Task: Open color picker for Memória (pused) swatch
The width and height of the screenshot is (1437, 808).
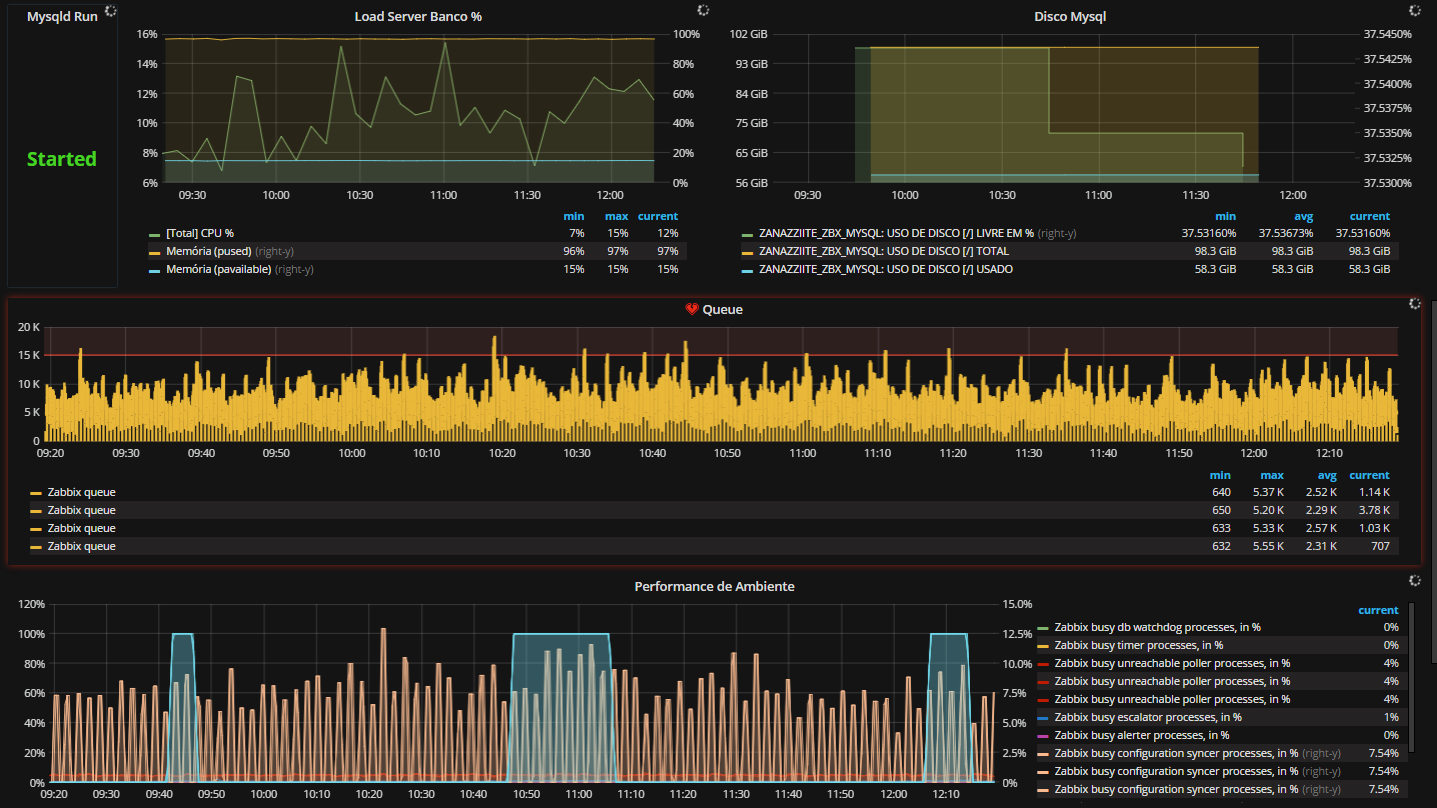Action: click(154, 252)
